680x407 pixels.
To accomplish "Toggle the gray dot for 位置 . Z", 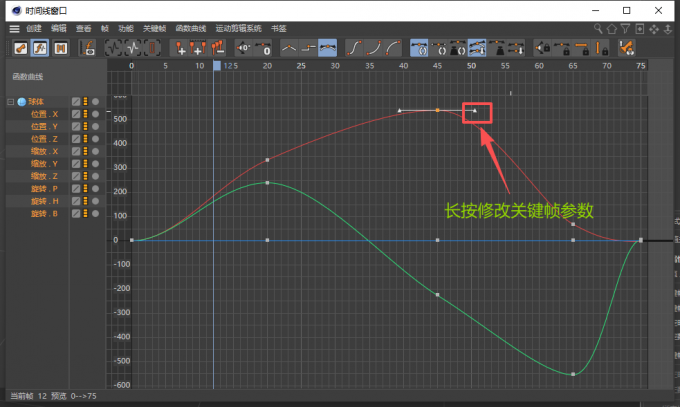I will (95, 139).
